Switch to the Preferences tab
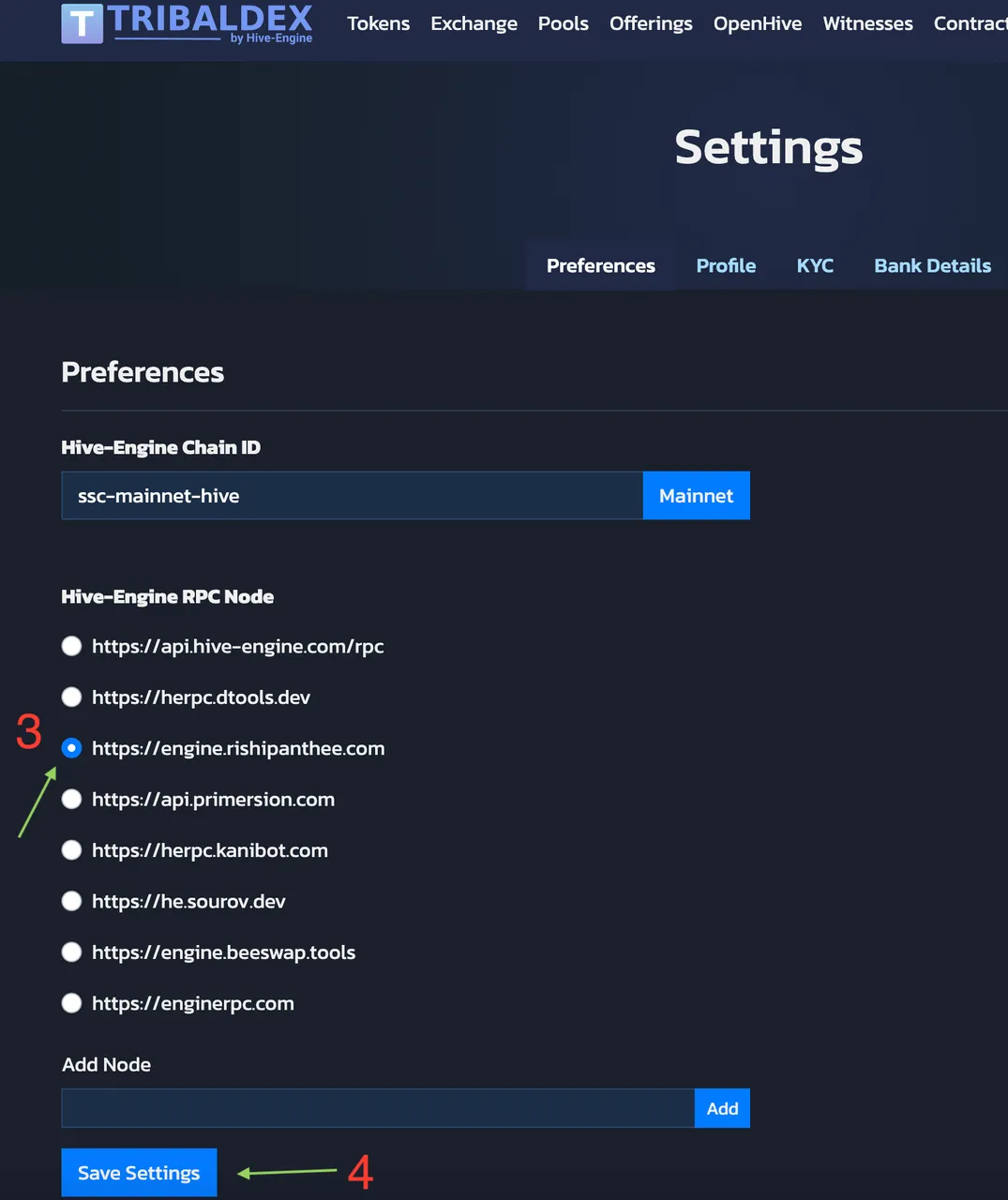Viewport: 1008px width, 1200px height. 601,265
